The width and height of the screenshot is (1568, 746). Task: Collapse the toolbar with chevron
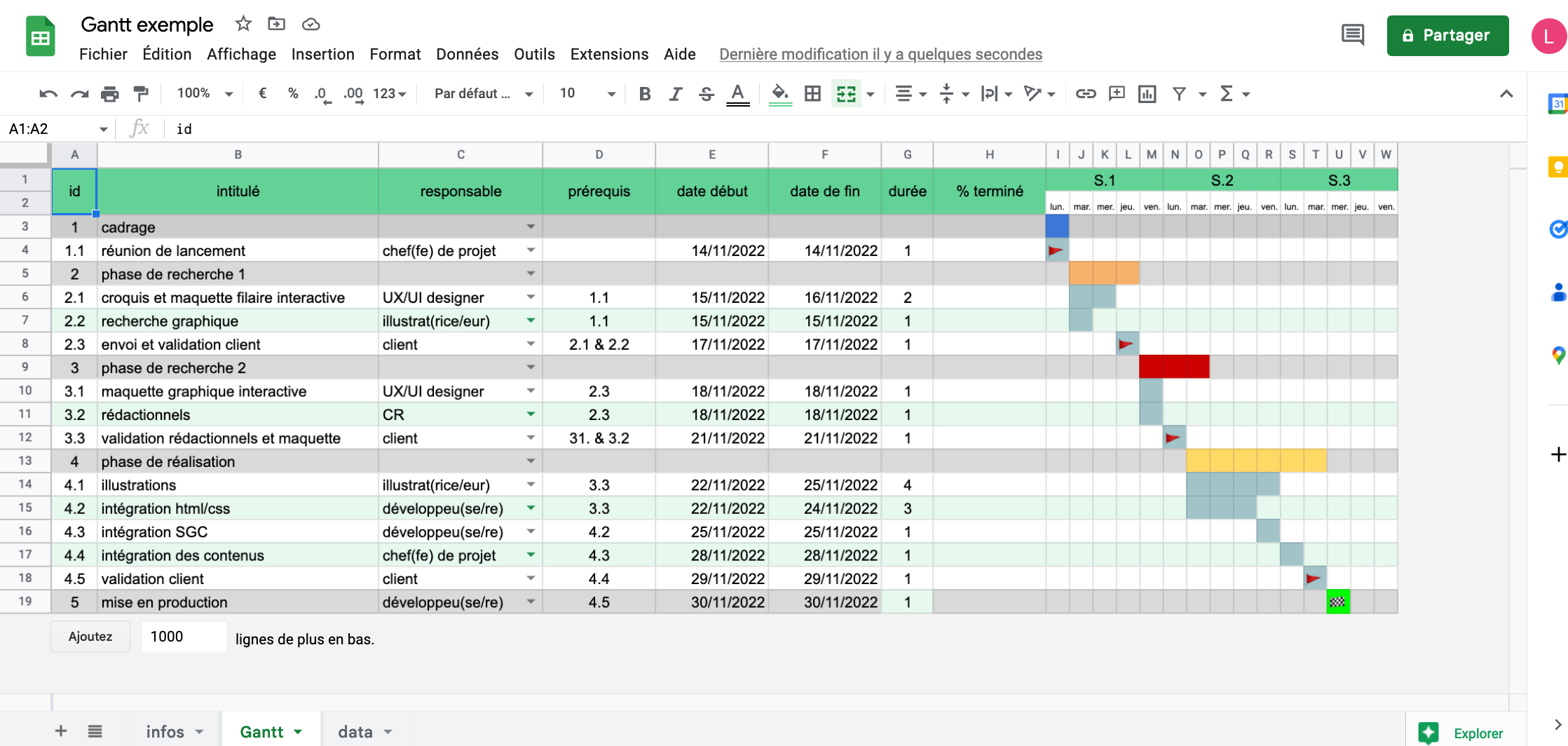[1506, 94]
